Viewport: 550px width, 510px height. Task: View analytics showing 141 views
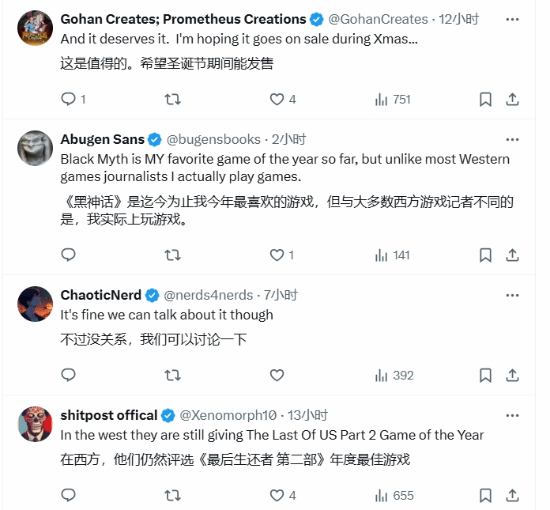coord(392,255)
